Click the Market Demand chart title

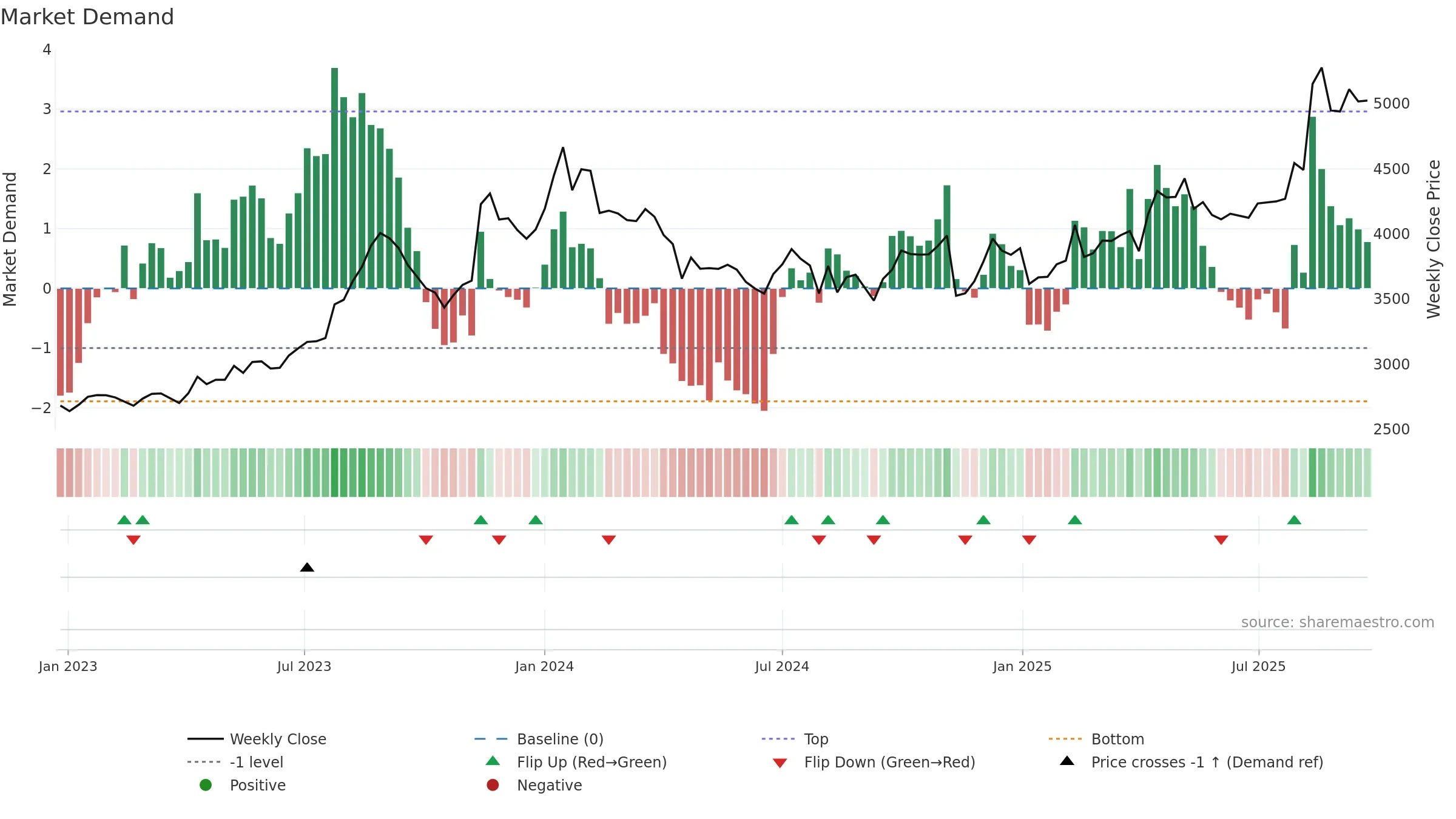tap(87, 17)
